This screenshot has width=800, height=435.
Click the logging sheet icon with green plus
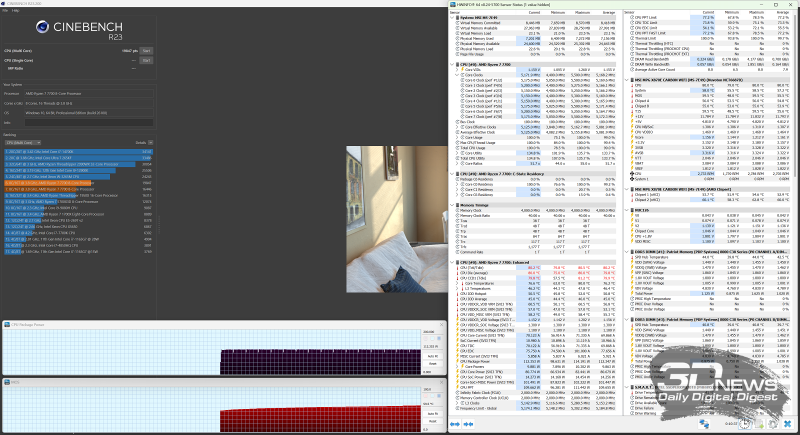pyautogui.click(x=759, y=424)
